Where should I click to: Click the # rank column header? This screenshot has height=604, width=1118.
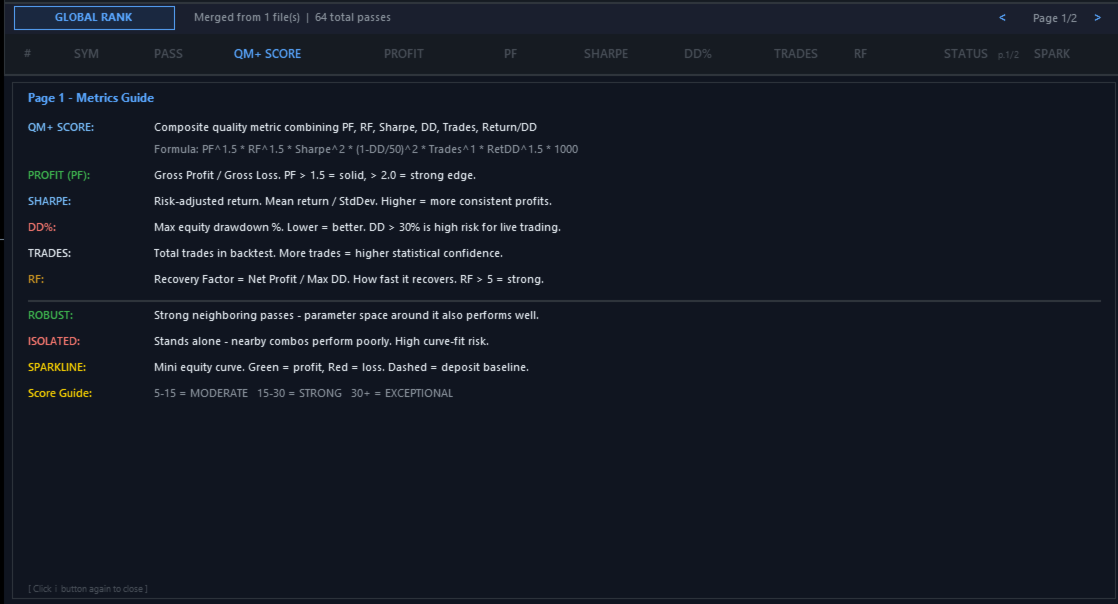(28, 54)
